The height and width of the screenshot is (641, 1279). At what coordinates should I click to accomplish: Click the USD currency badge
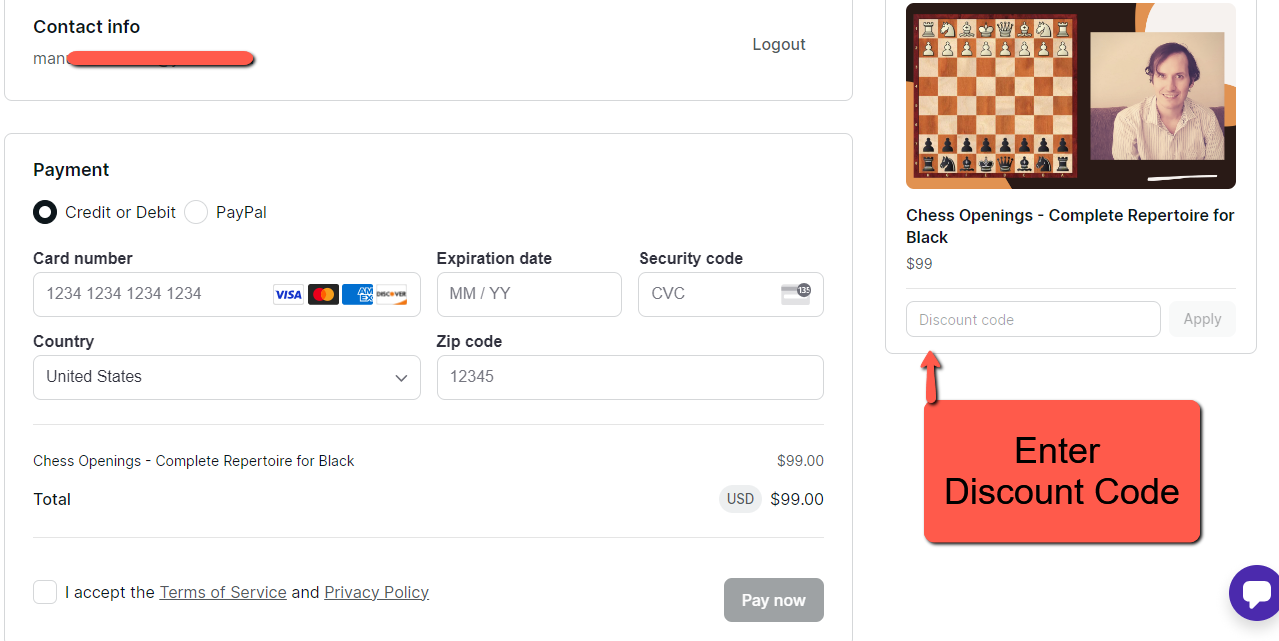(740, 499)
